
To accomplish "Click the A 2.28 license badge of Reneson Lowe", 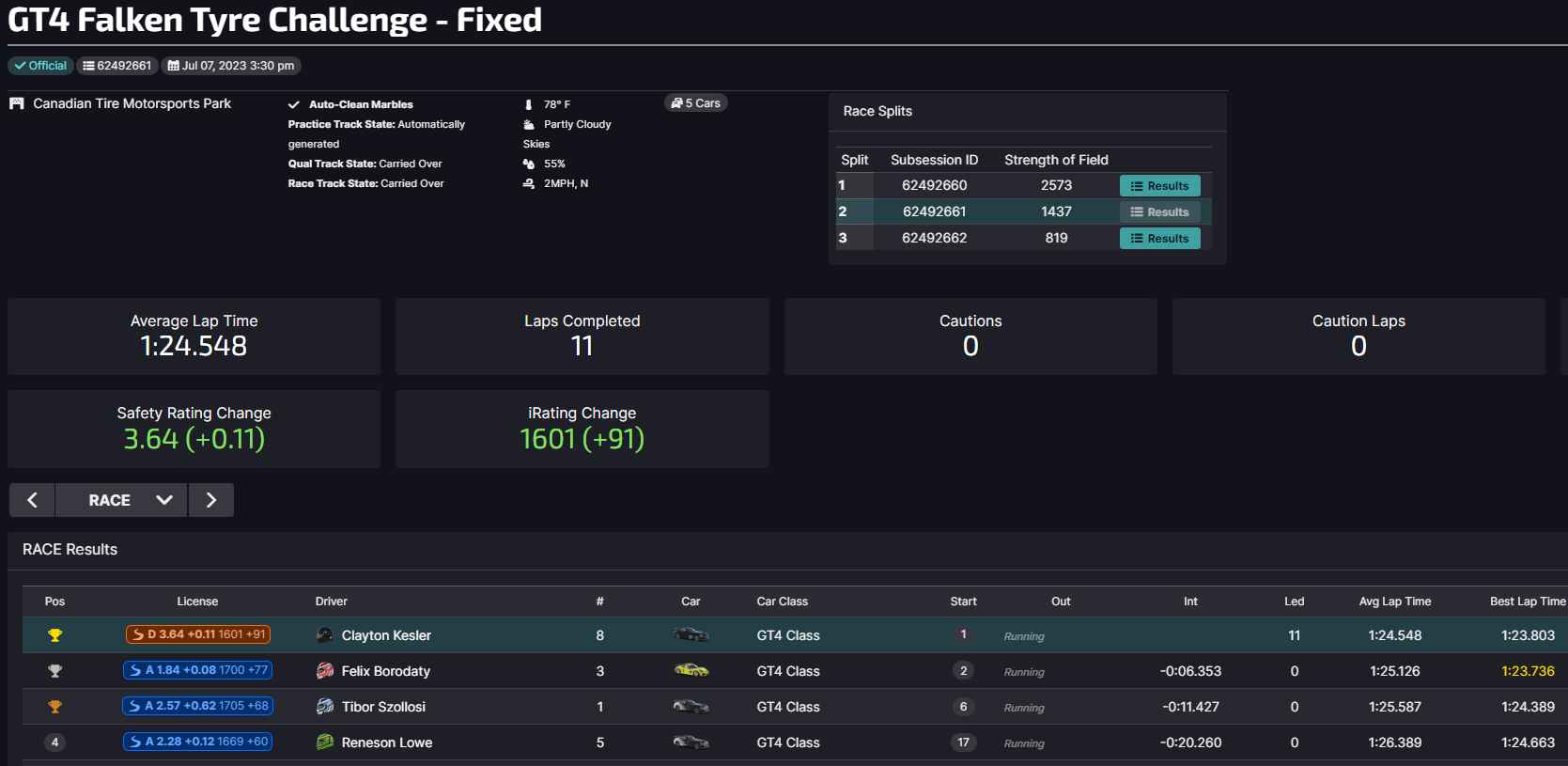I will tap(198, 742).
